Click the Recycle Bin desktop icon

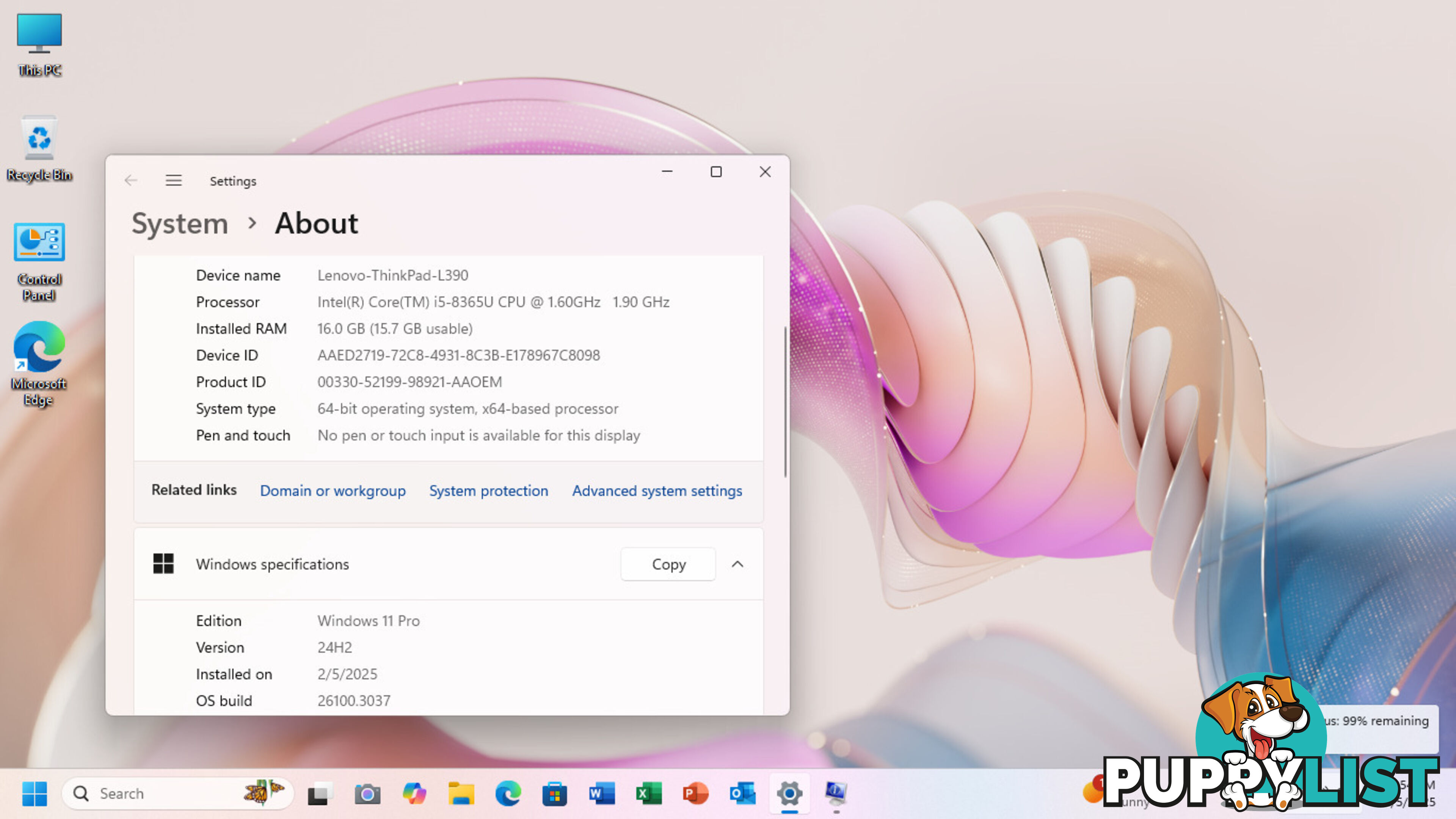tap(40, 147)
